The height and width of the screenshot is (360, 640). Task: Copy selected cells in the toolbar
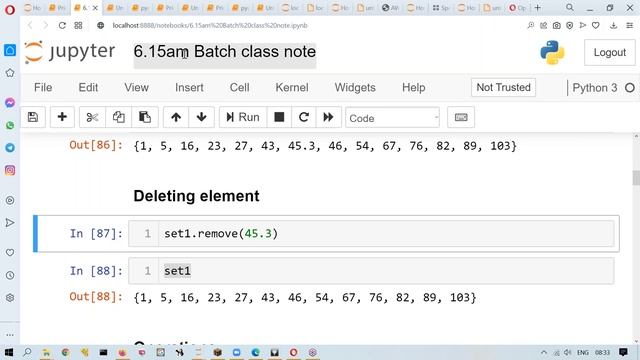(118, 117)
